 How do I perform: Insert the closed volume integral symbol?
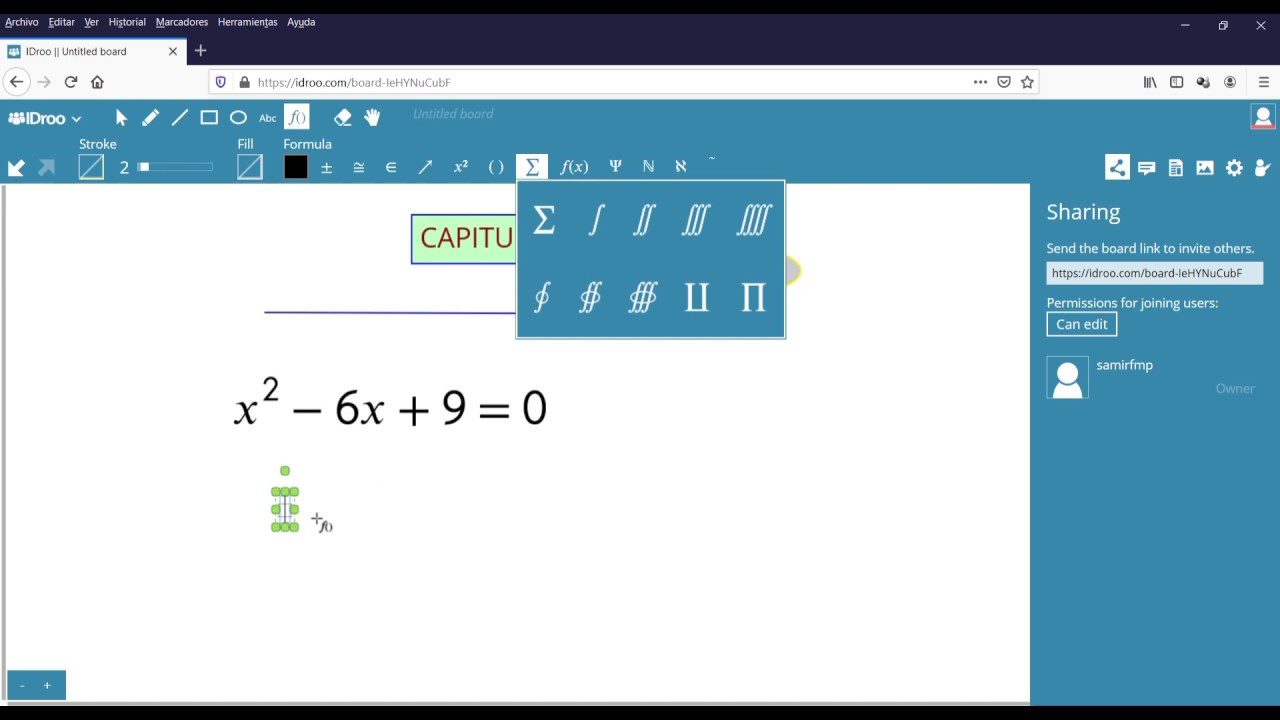click(x=643, y=297)
